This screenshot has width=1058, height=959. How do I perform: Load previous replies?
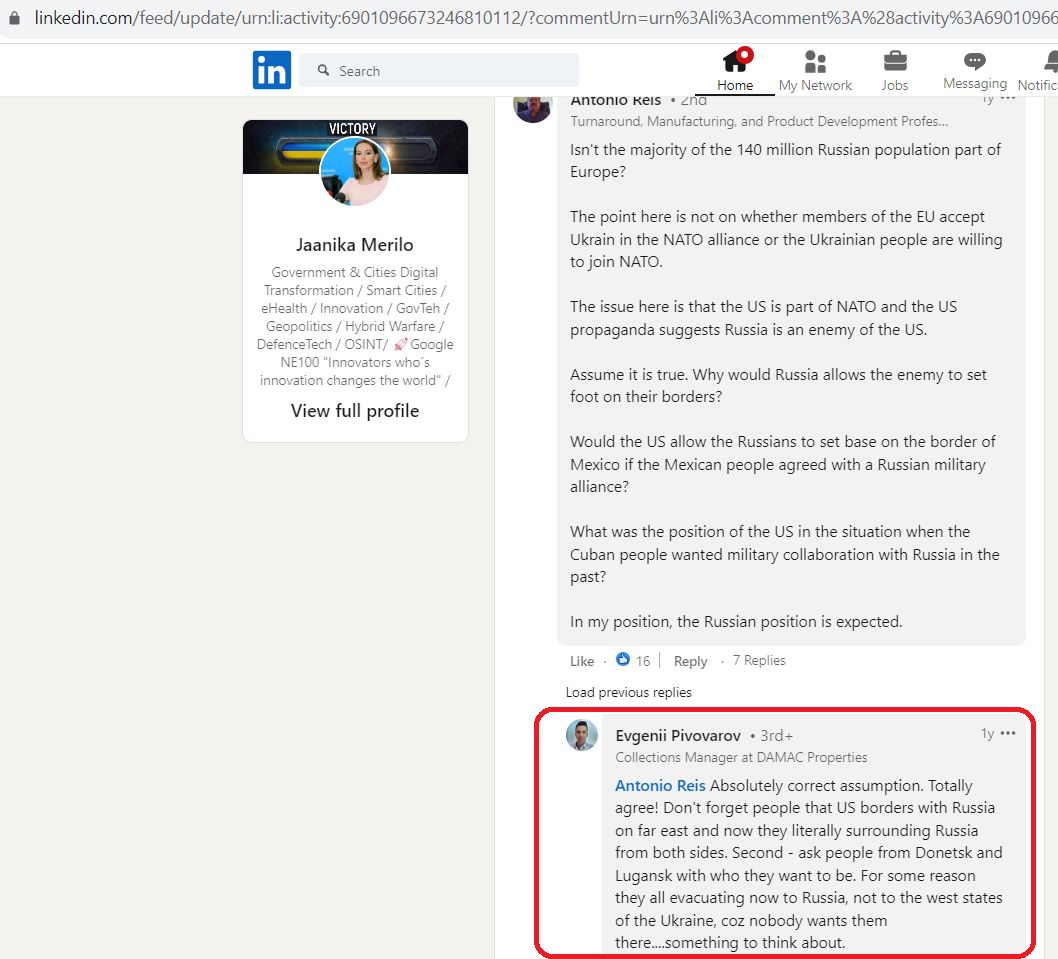628,692
